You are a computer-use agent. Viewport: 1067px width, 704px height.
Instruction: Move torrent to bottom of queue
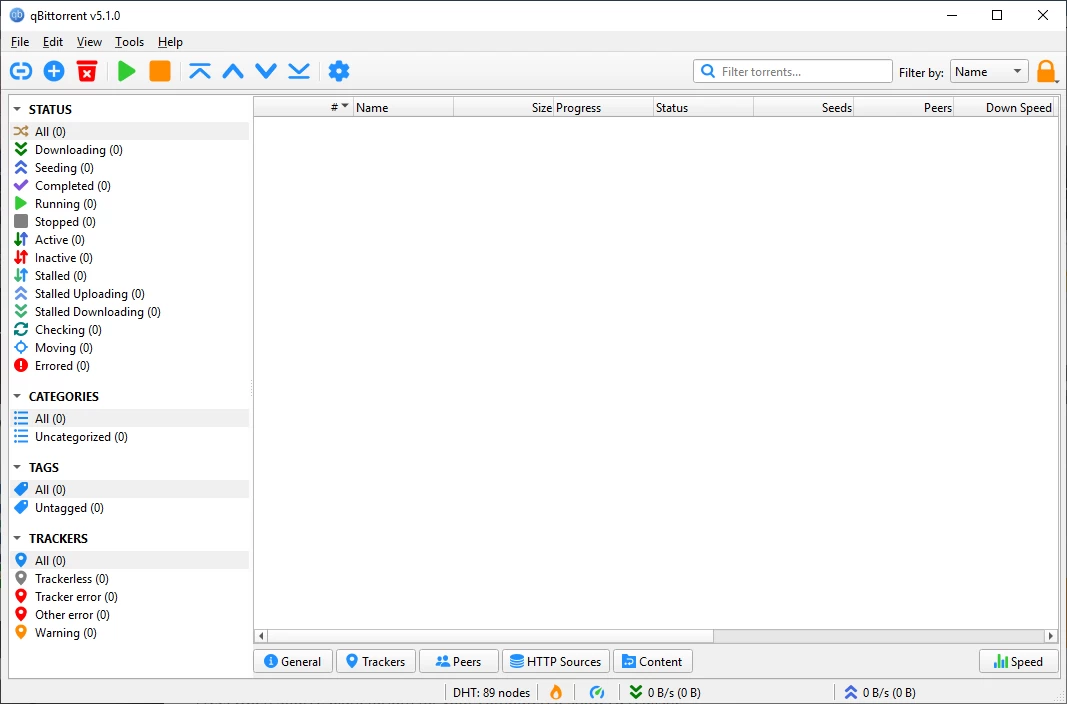(x=299, y=71)
